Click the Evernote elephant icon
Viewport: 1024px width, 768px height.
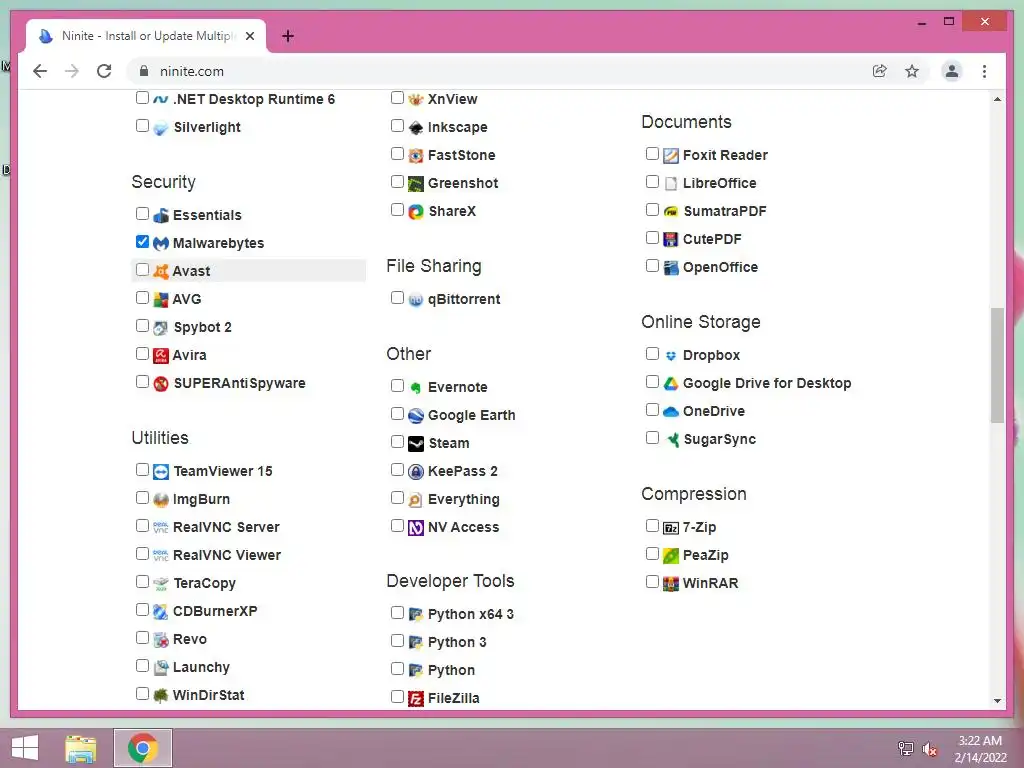[x=416, y=388]
